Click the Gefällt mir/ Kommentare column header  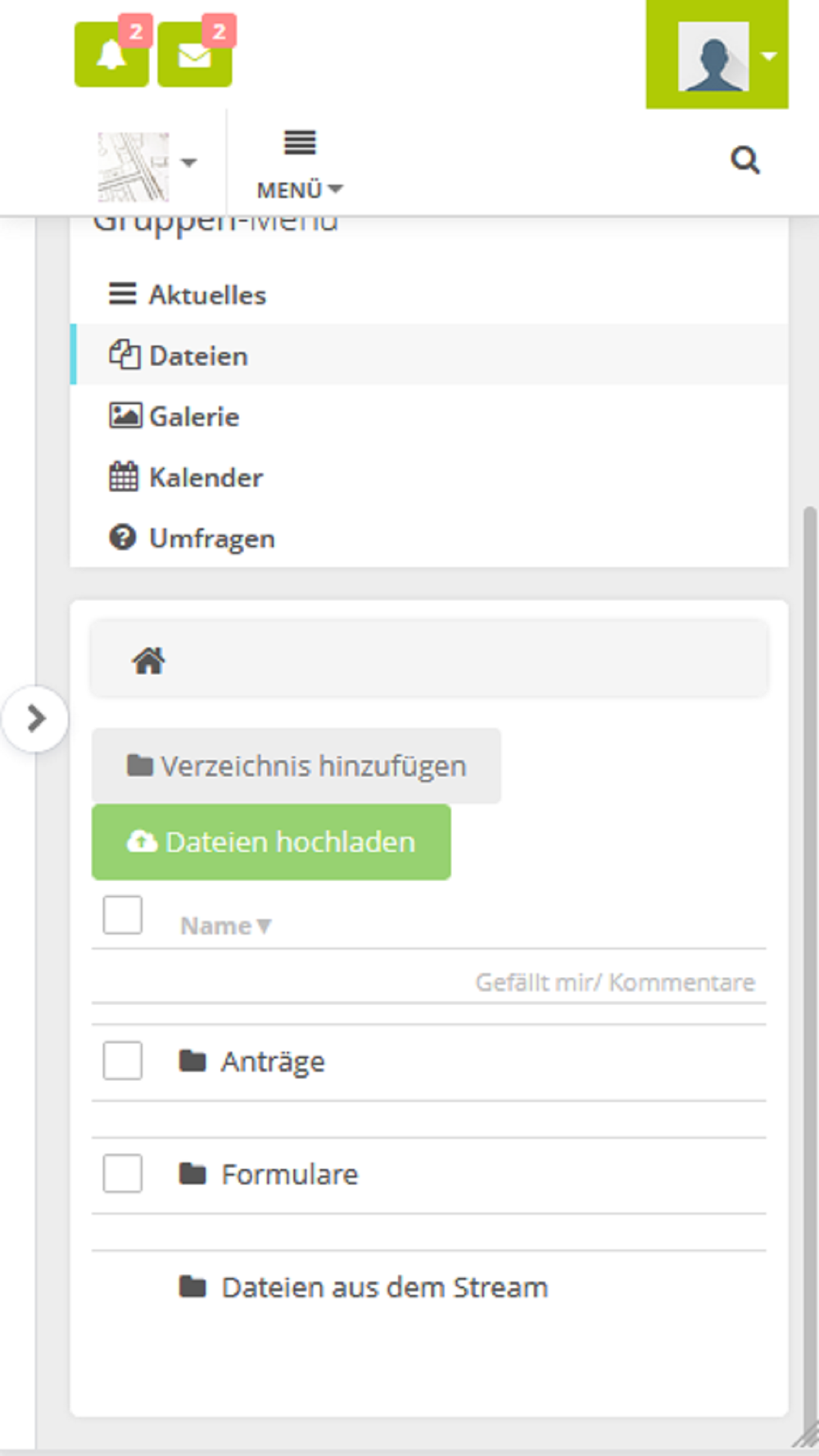click(x=615, y=982)
